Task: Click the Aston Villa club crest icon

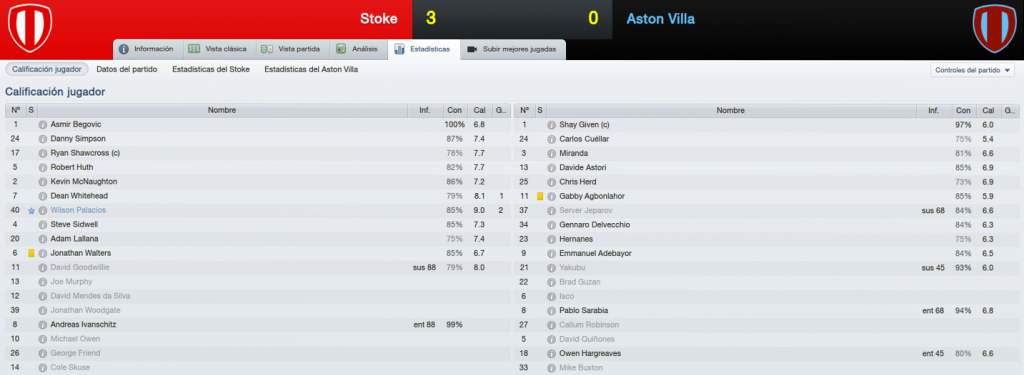Action: pyautogui.click(x=994, y=28)
